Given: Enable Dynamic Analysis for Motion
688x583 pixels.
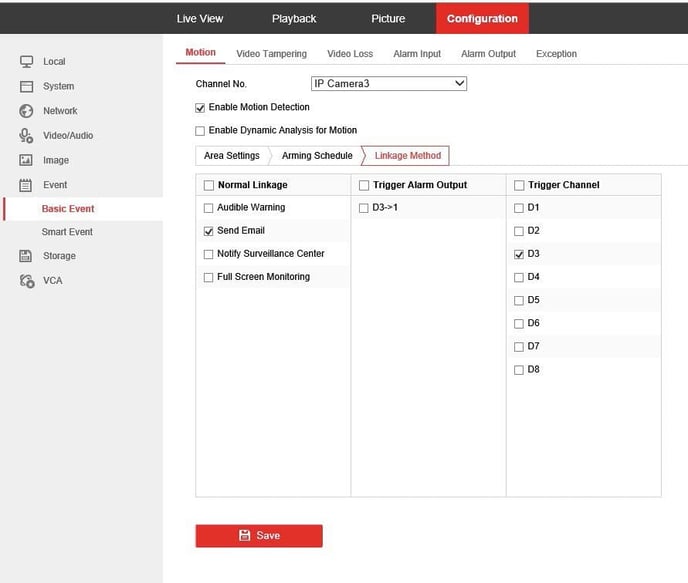Looking at the screenshot, I should click(200, 131).
